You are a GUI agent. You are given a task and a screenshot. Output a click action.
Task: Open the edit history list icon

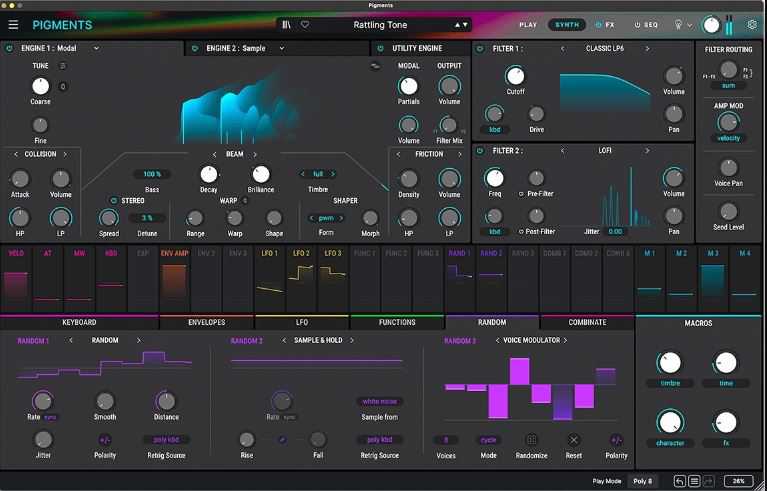(x=694, y=481)
